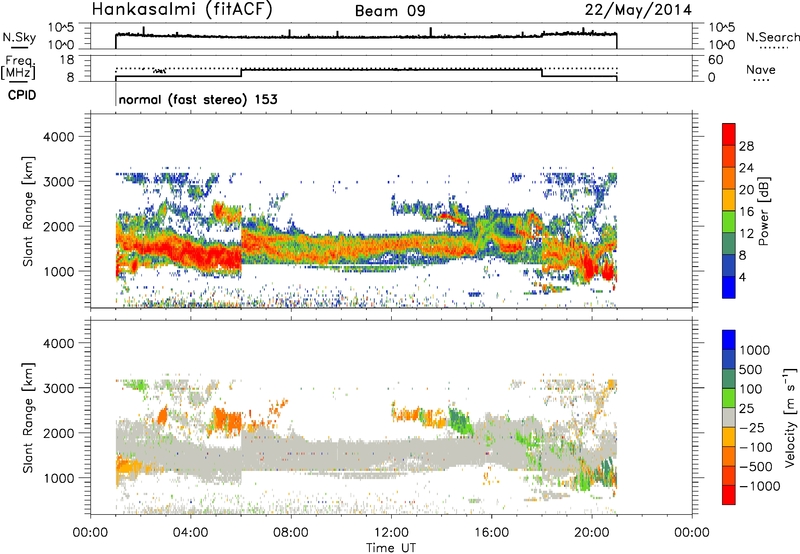Click the '4000' tick on the power panel
The image size is (800, 554).
click(x=58, y=137)
